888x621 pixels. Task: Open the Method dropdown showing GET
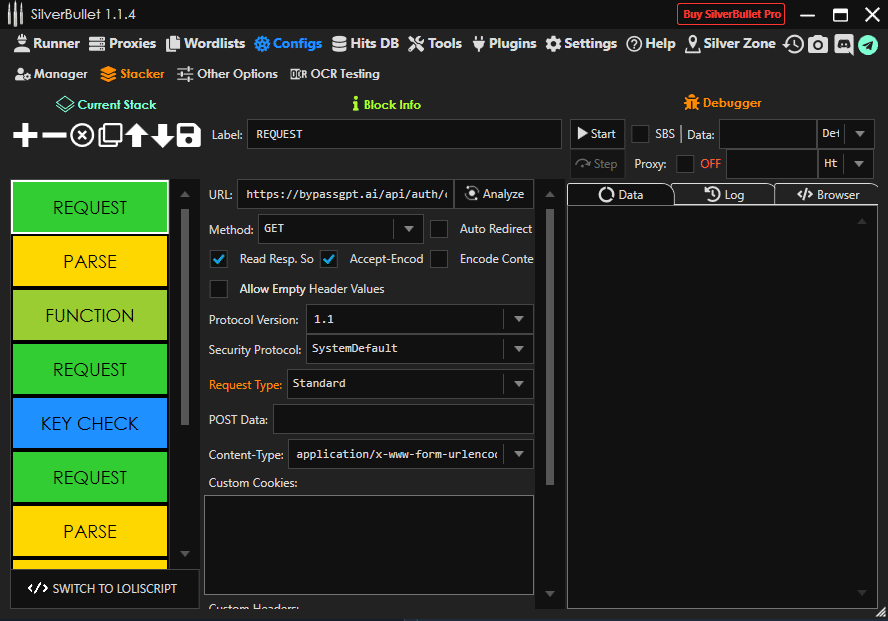[x=340, y=229]
